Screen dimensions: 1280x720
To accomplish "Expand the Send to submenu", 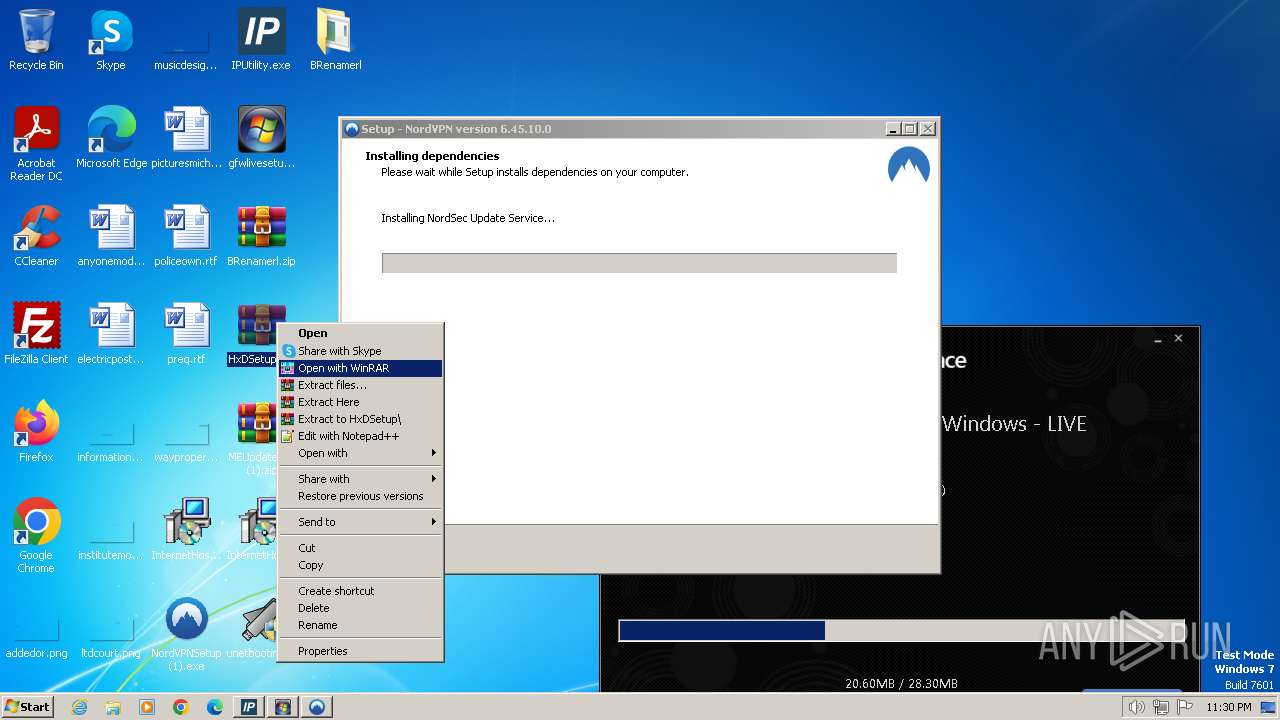I will (360, 522).
